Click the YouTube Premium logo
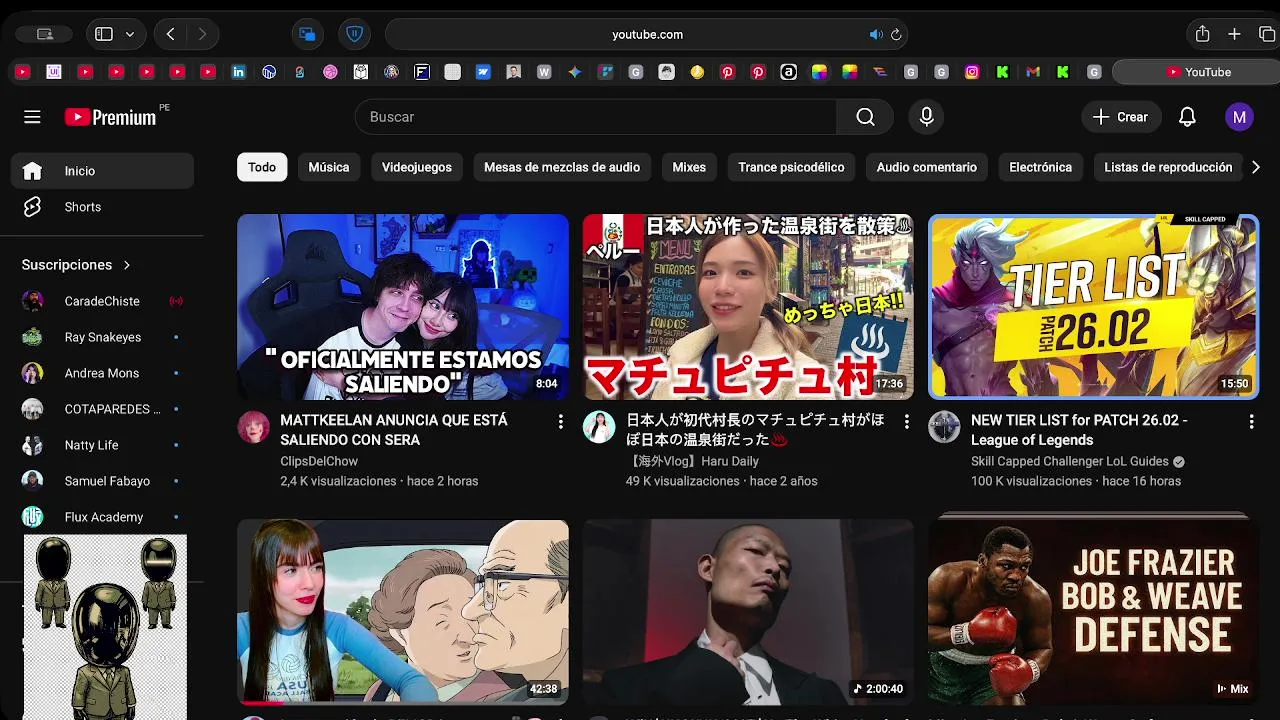Image resolution: width=1280 pixels, height=720 pixels. (x=110, y=117)
